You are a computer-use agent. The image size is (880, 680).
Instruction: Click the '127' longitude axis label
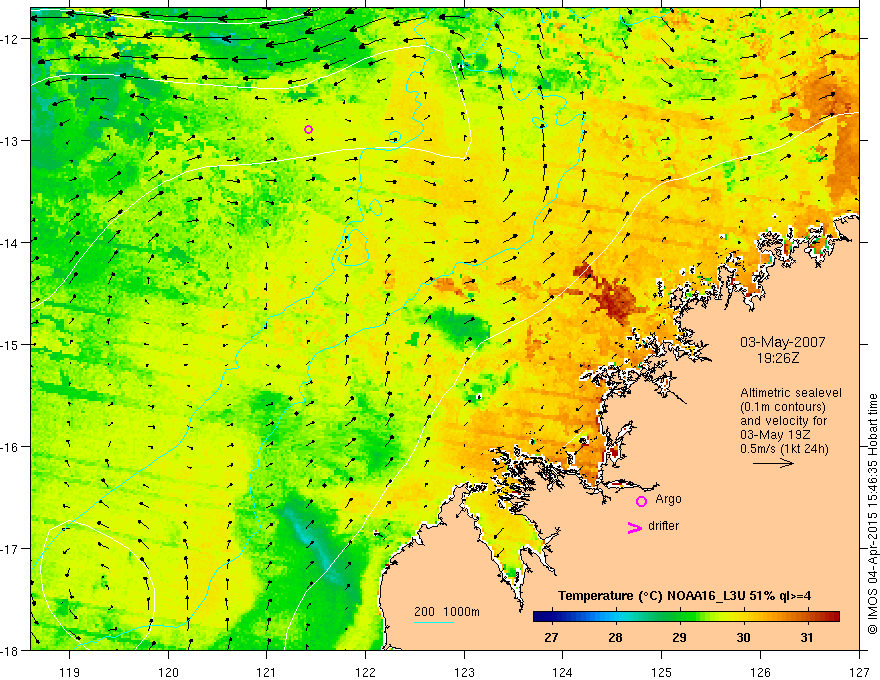[859, 672]
